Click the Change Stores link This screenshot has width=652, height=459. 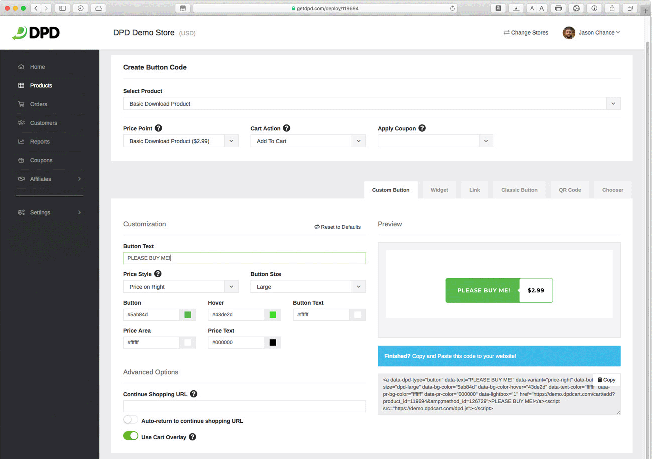527,32
